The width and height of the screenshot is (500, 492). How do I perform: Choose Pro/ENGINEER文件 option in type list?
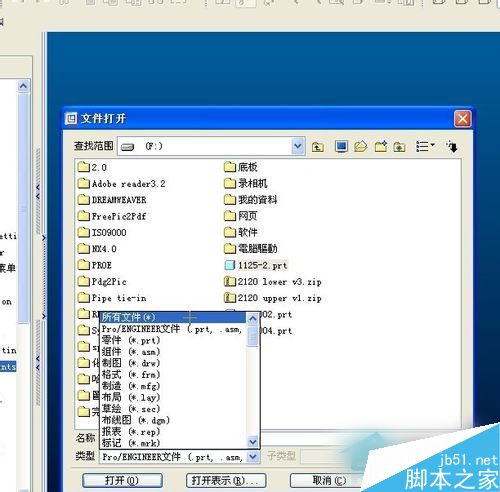pyautogui.click(x=173, y=329)
